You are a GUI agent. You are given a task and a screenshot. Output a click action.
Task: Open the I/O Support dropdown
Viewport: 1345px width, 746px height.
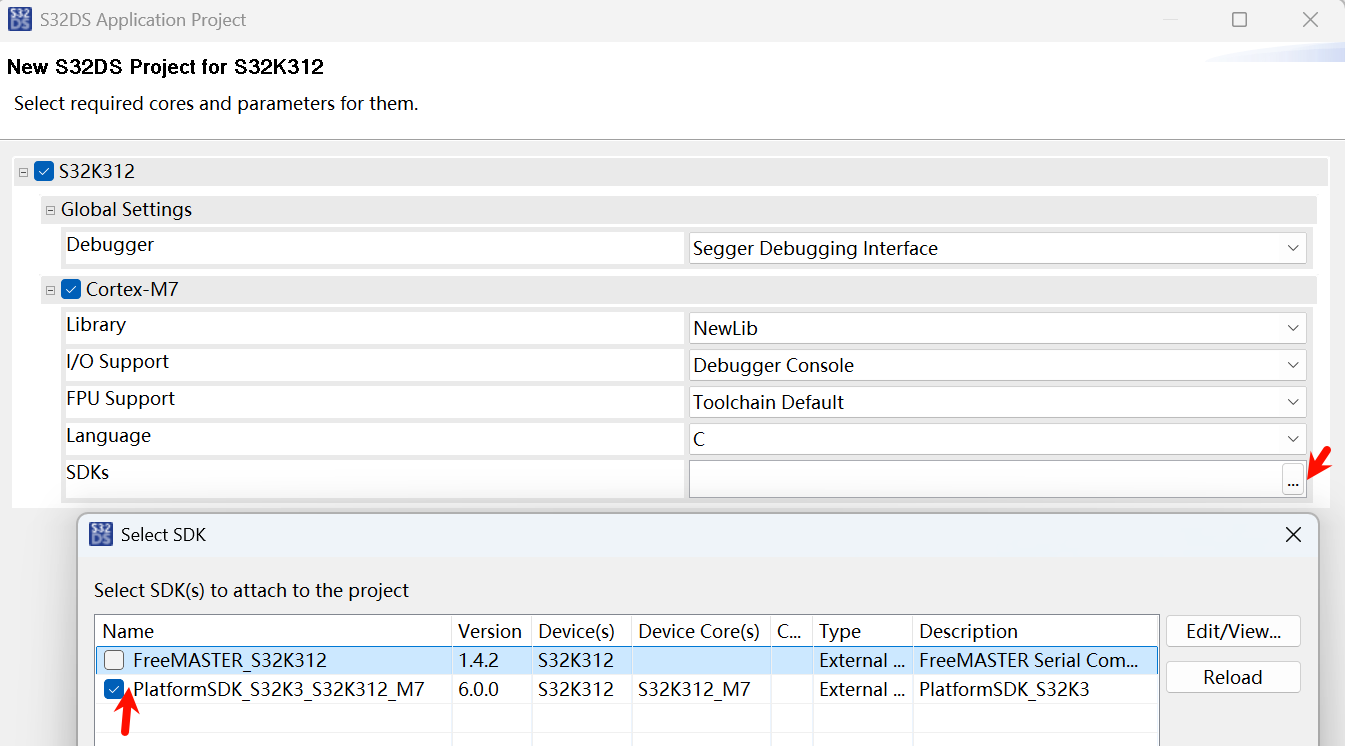coord(1293,365)
